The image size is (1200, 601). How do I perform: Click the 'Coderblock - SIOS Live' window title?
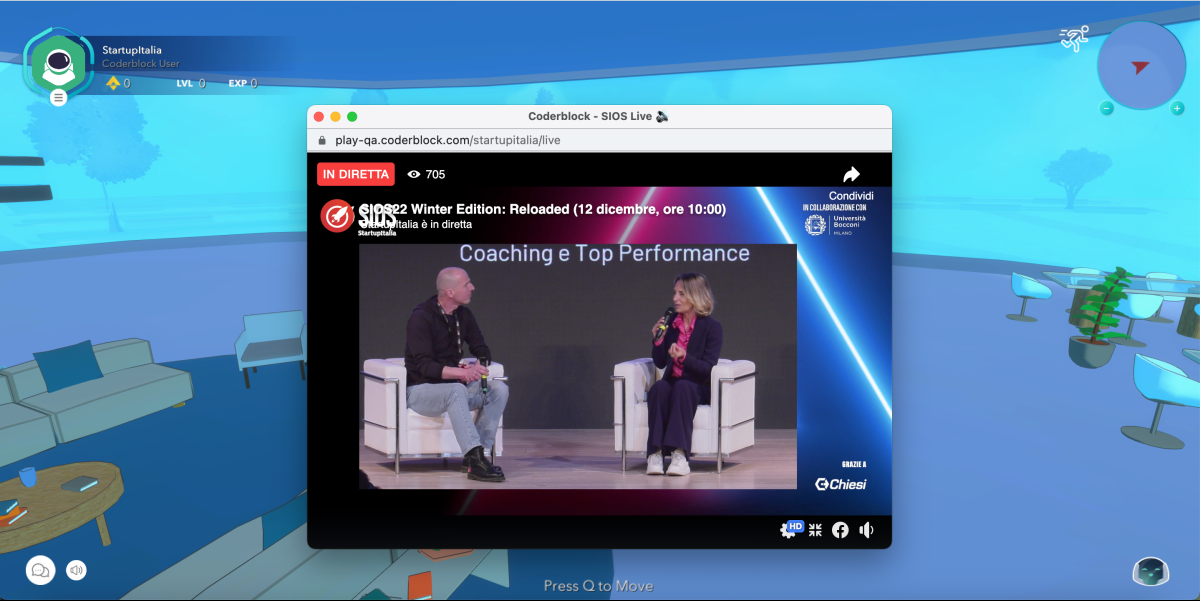click(x=599, y=116)
